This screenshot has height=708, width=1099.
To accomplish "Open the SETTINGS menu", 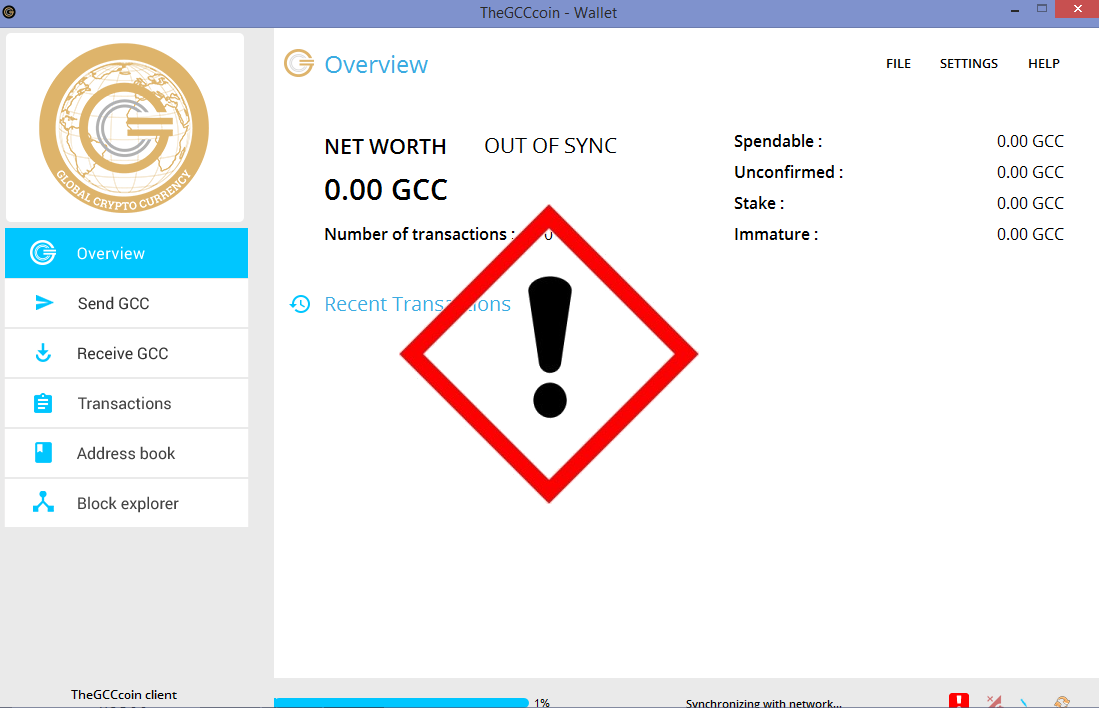I will pos(969,64).
